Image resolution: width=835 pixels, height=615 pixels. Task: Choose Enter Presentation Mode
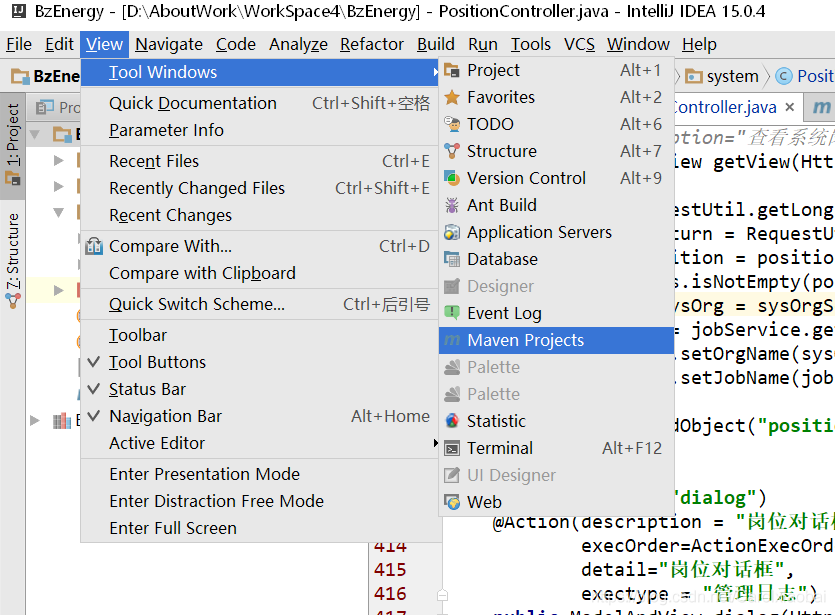pyautogui.click(x=204, y=474)
